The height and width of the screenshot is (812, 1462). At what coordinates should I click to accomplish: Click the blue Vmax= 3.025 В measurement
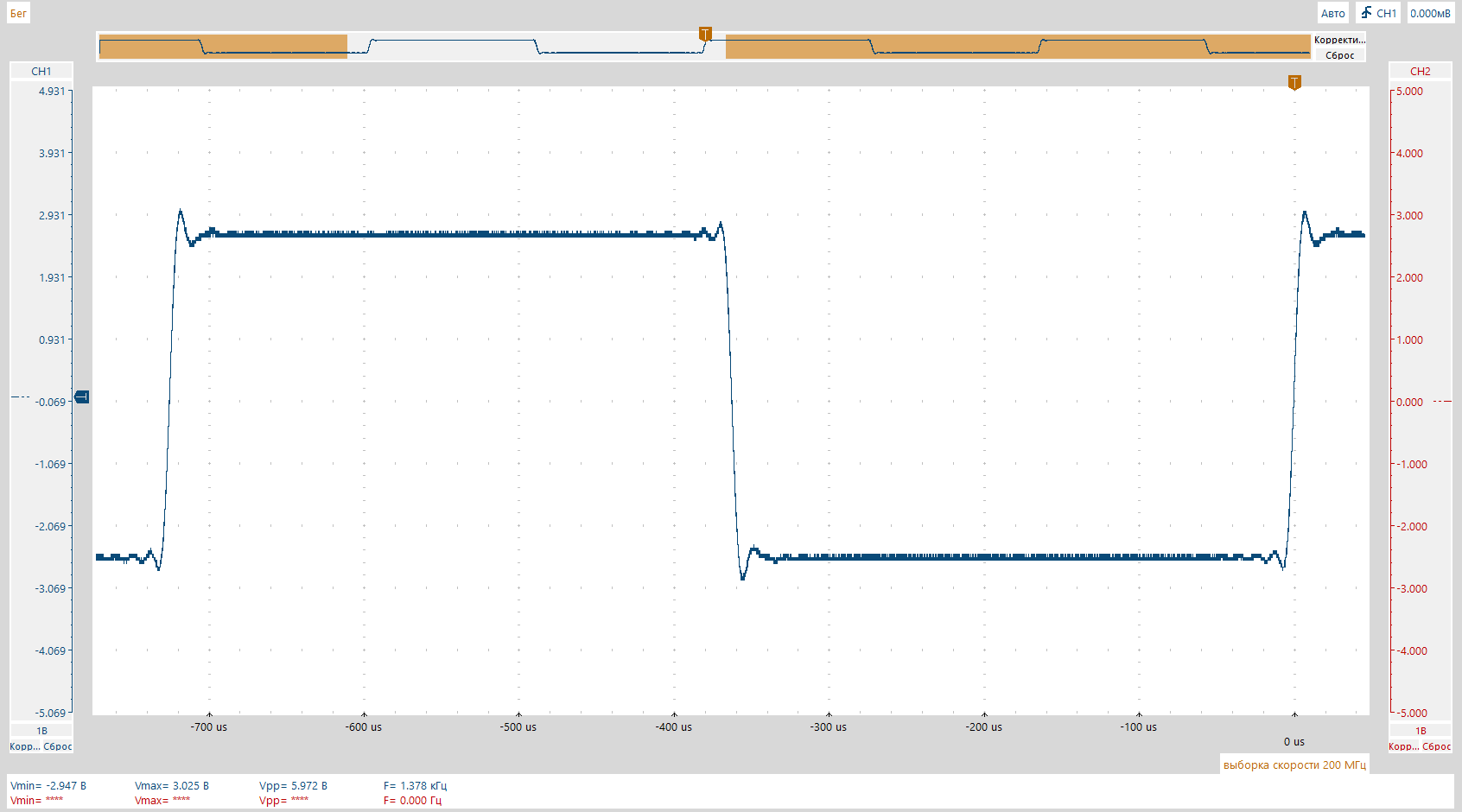click(172, 785)
